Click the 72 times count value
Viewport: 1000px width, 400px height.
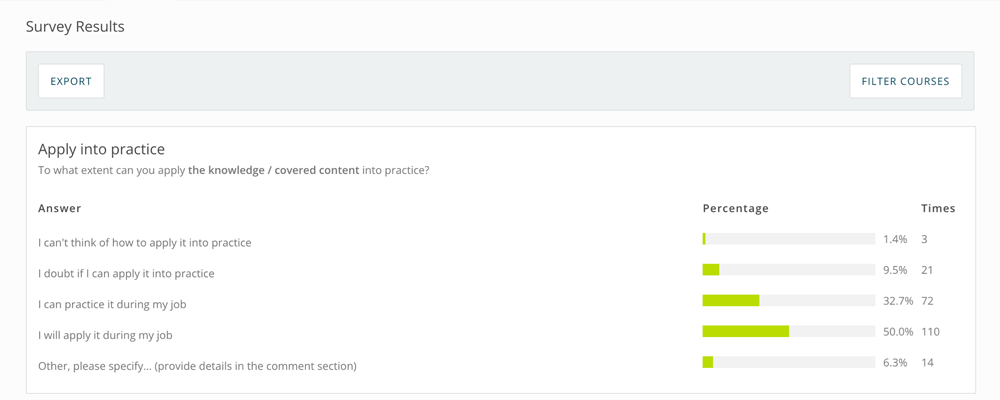(x=928, y=301)
